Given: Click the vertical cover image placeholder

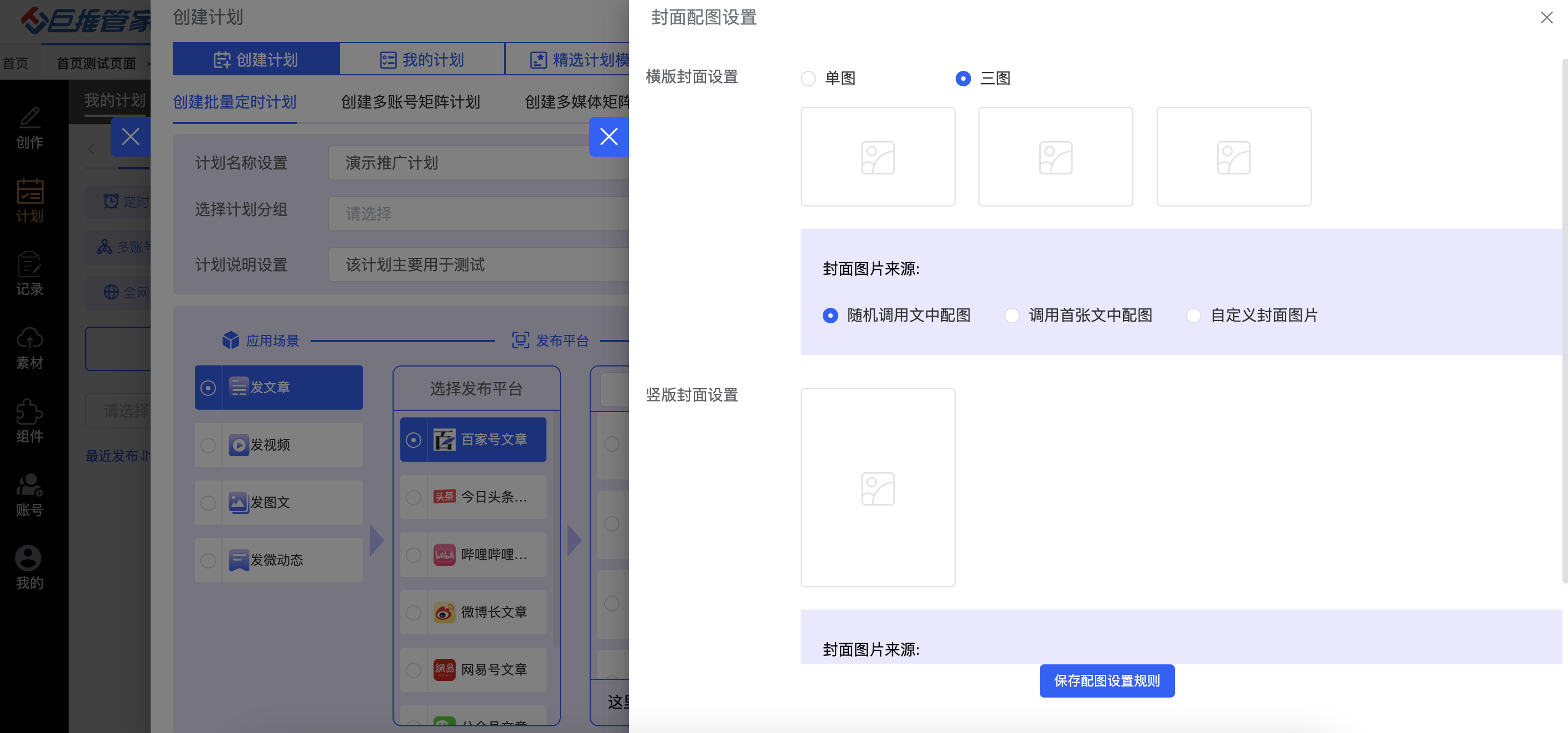Looking at the screenshot, I should [877, 488].
